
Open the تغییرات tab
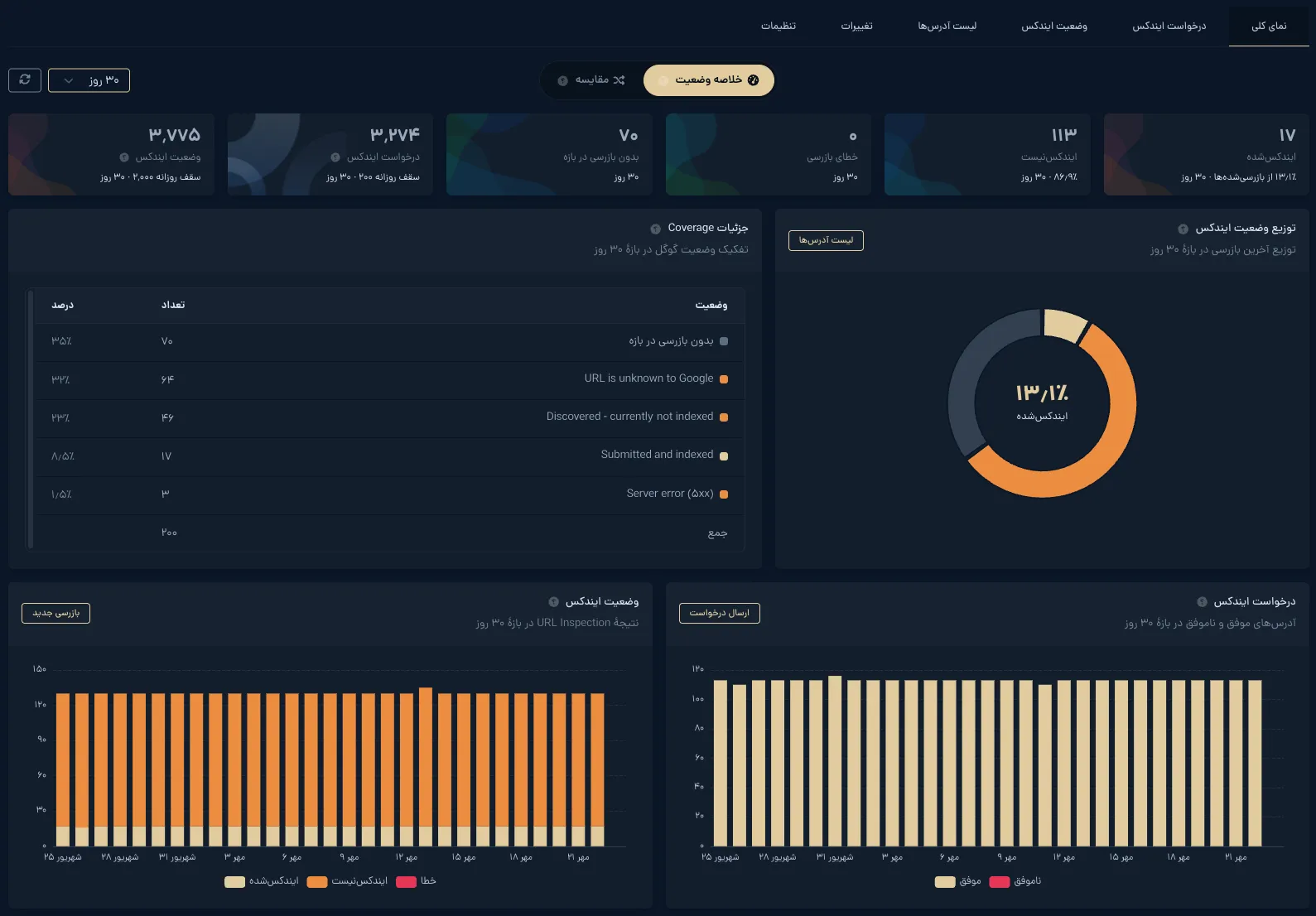pyautogui.click(x=856, y=26)
